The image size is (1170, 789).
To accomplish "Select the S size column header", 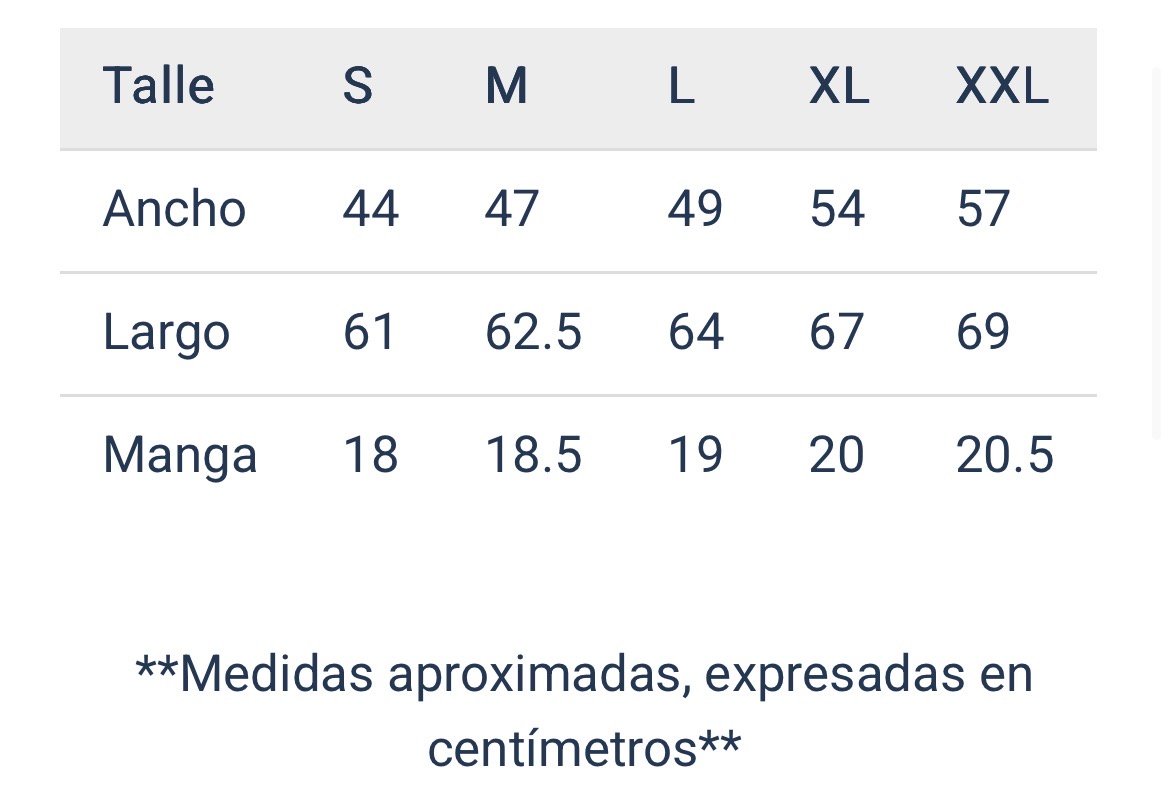I will [357, 87].
